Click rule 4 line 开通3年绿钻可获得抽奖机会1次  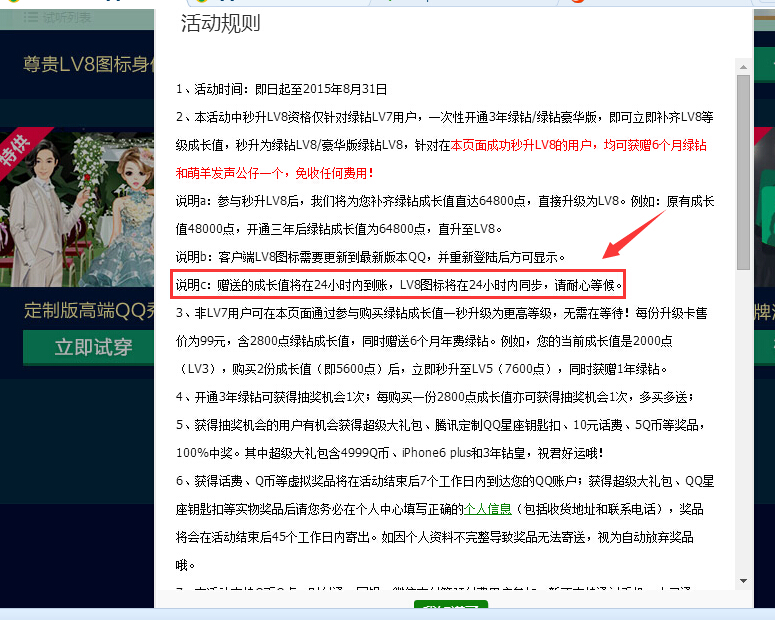click(435, 397)
